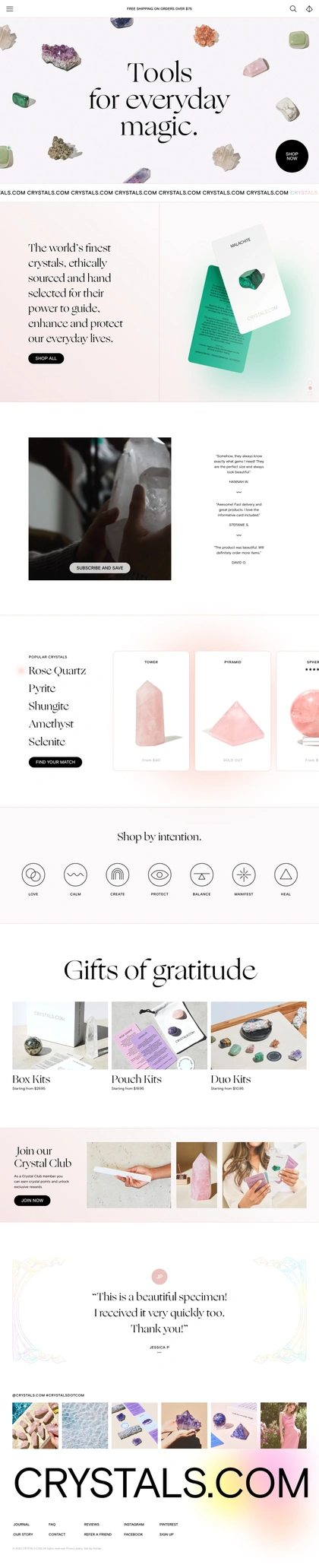Open the hamburger menu icon
319x1568 pixels.
click(9, 9)
